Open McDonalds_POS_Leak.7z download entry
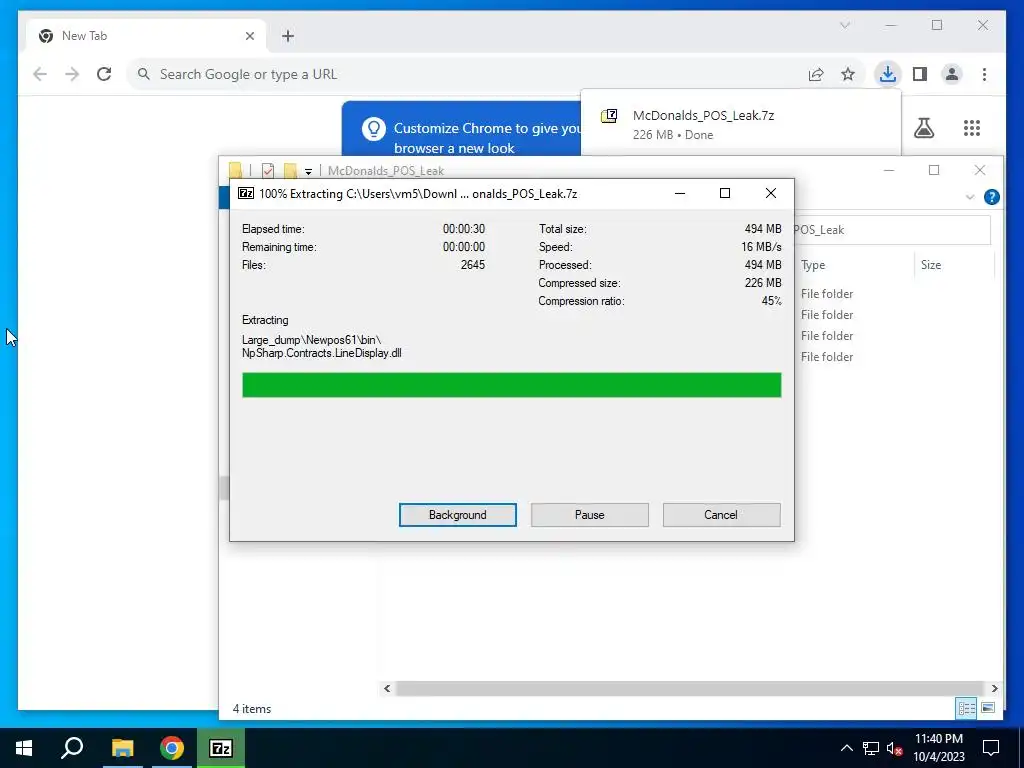 pyautogui.click(x=741, y=124)
